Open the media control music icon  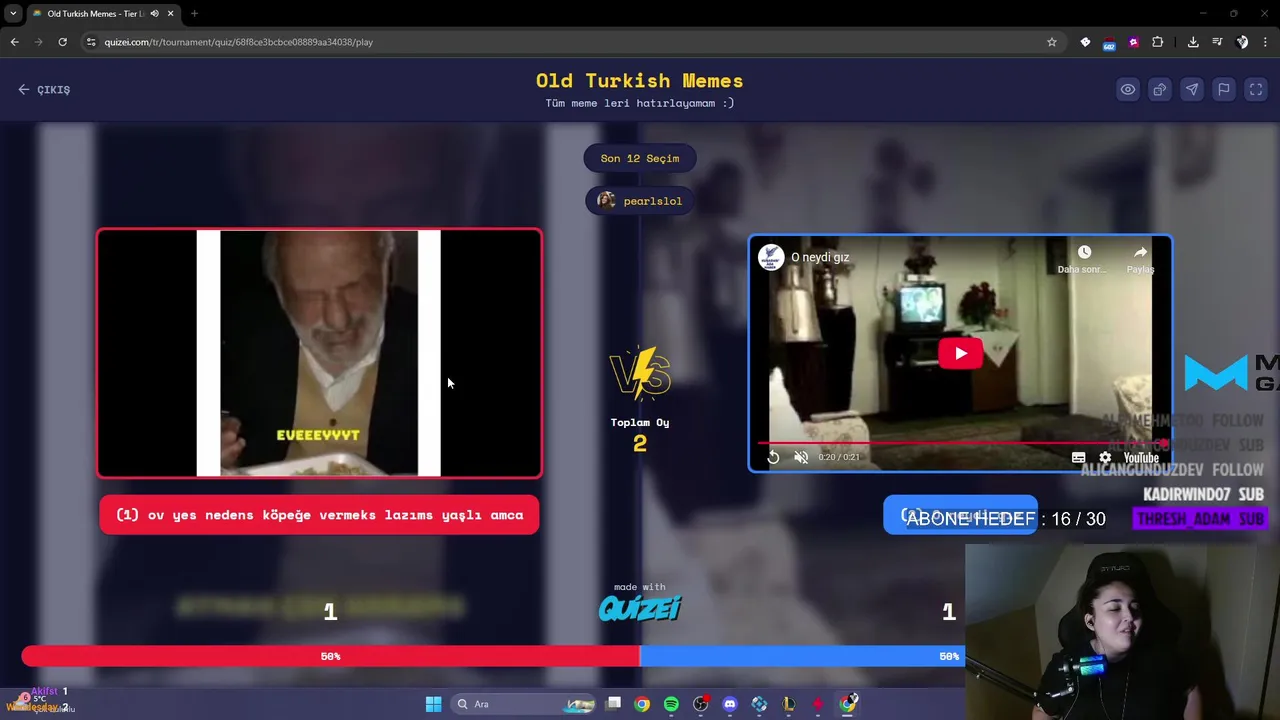1217,42
